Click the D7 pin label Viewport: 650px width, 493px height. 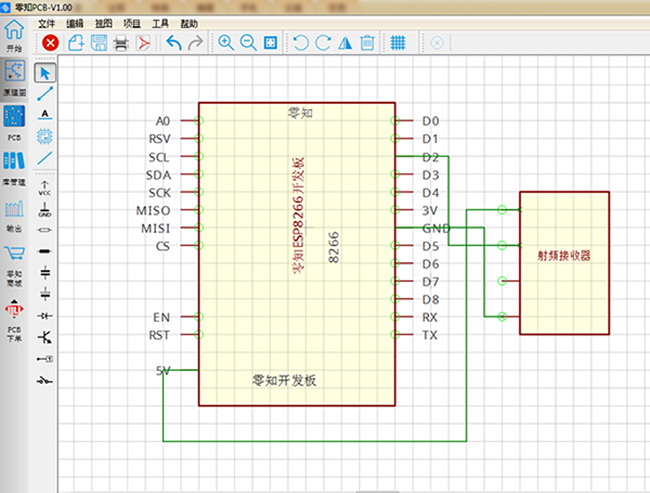point(431,282)
